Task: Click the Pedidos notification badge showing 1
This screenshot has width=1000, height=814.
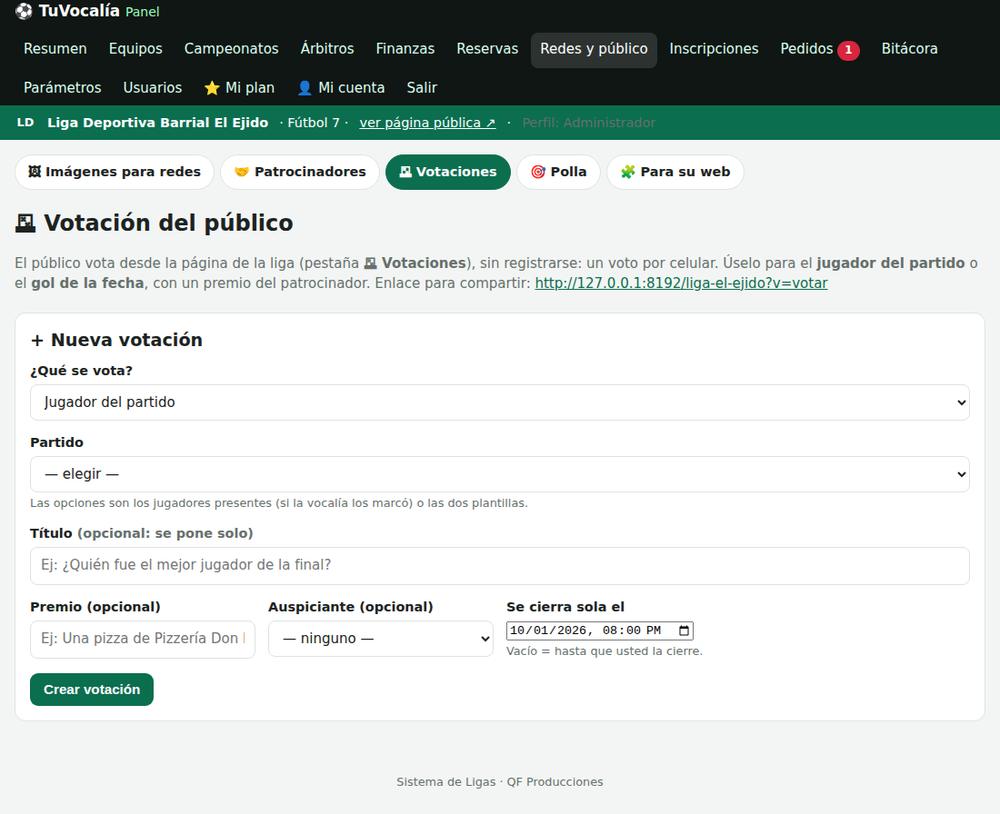Action: click(848, 50)
